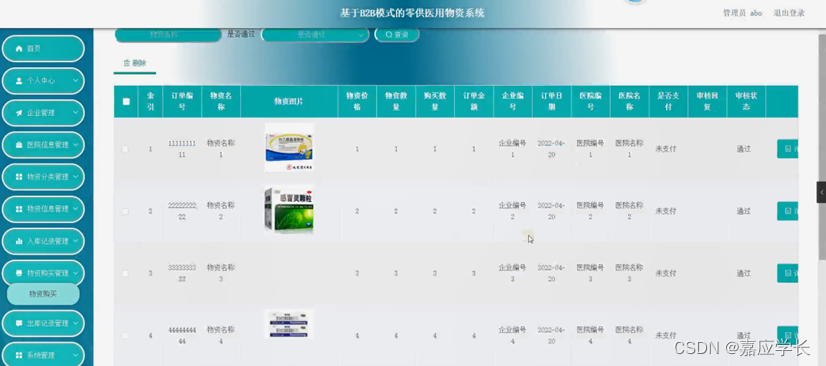Screen dimensions: 826x366
Task: Expand the 物资信息管理 menu chevron
Action: coord(75,209)
